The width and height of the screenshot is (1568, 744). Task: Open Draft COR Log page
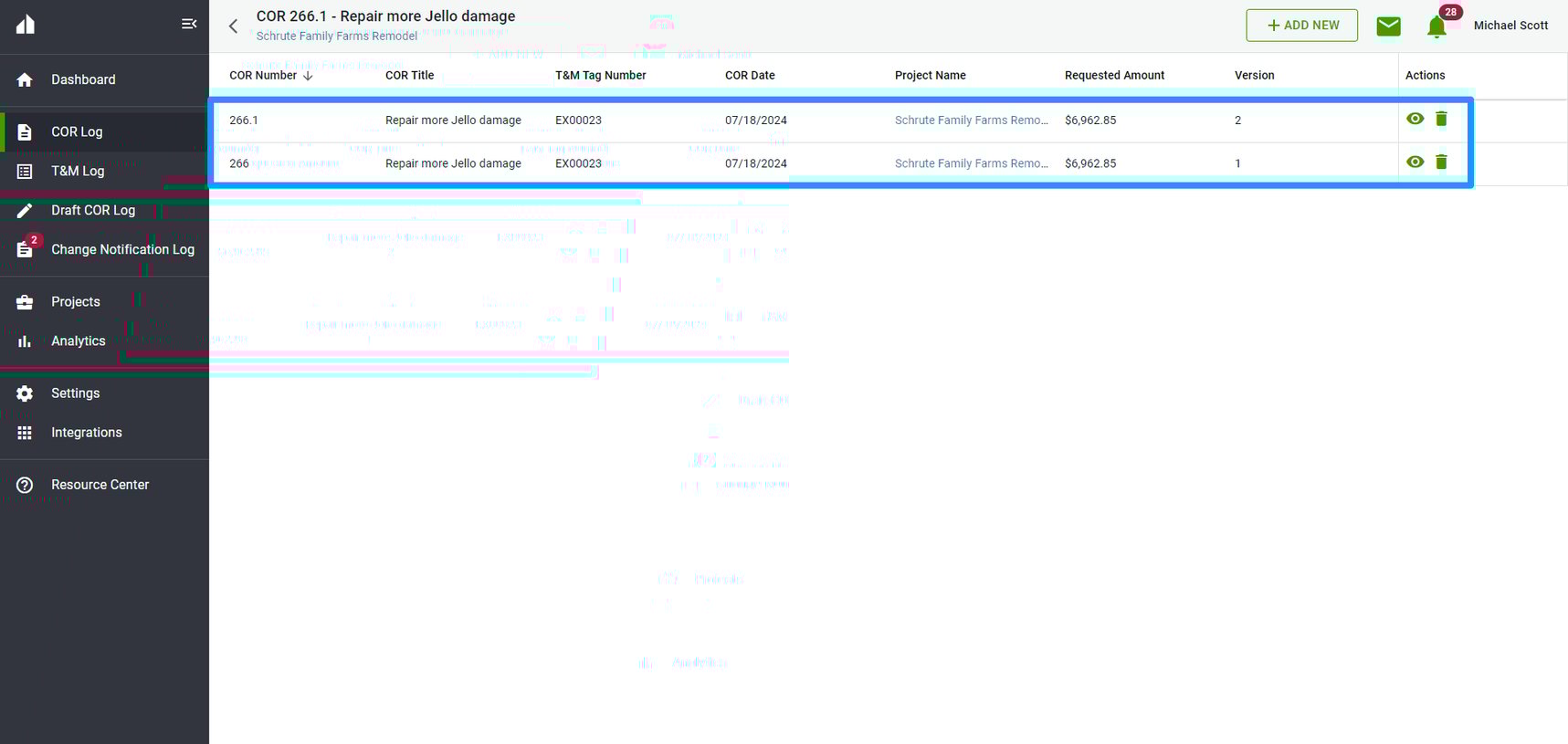pyautogui.click(x=92, y=210)
